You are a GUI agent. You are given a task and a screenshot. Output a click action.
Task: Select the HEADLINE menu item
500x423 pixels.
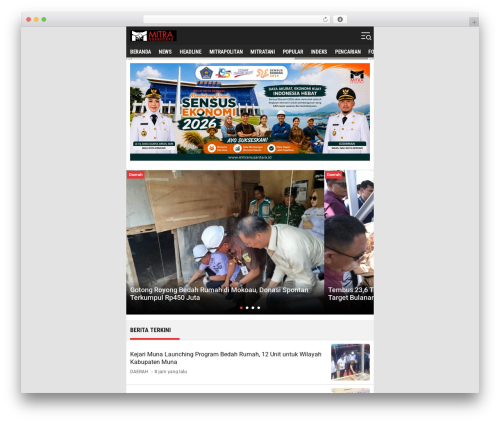click(x=190, y=52)
